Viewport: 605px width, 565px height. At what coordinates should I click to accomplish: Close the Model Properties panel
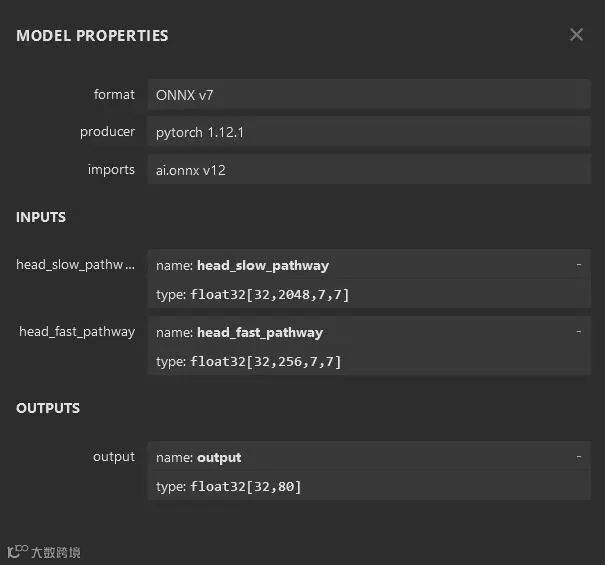(576, 35)
